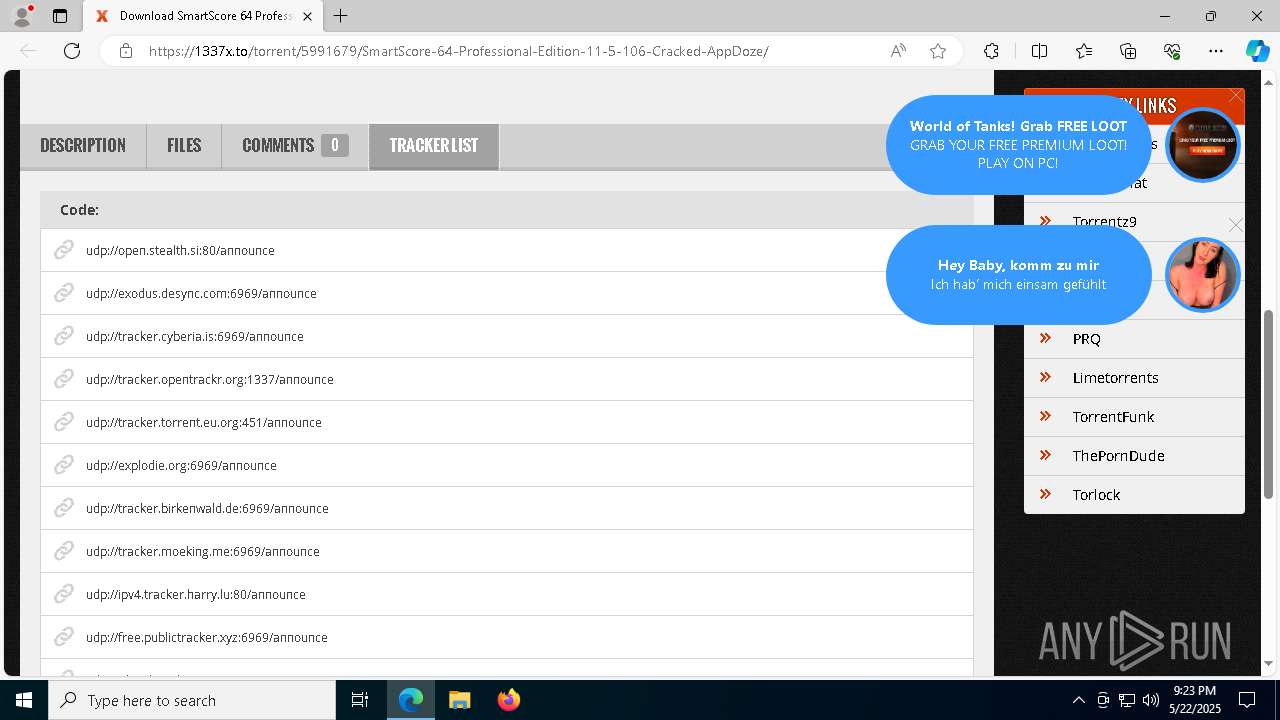The height and width of the screenshot is (720, 1280).
Task: Link icon beside free.publictracker.xyz
Action: click(x=64, y=637)
